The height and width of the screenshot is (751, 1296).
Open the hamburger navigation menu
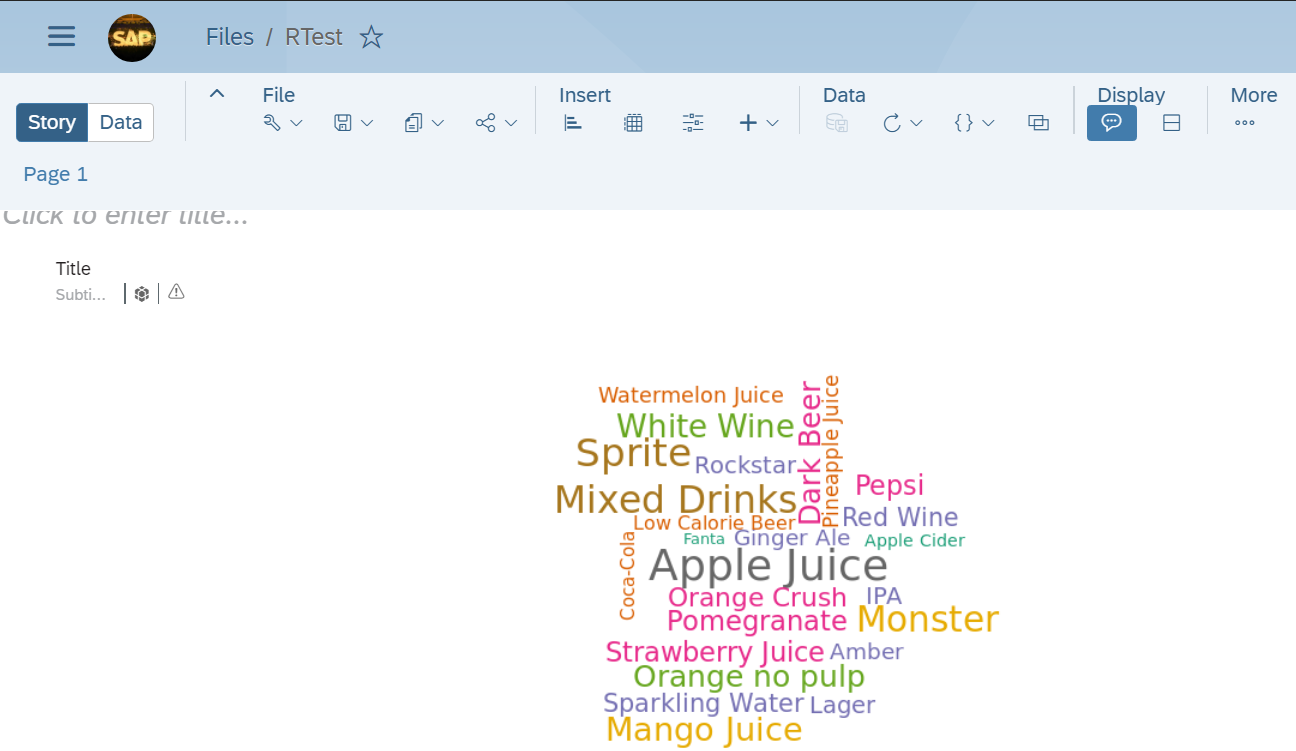[x=62, y=37]
